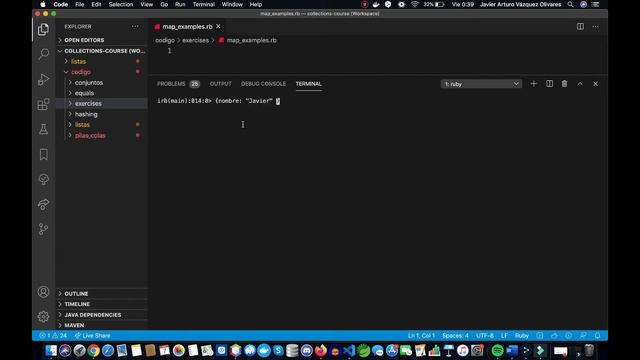Collapse COLLECTIONS-COURSE workspace section
This screenshot has width=640, height=360.
click(102, 51)
